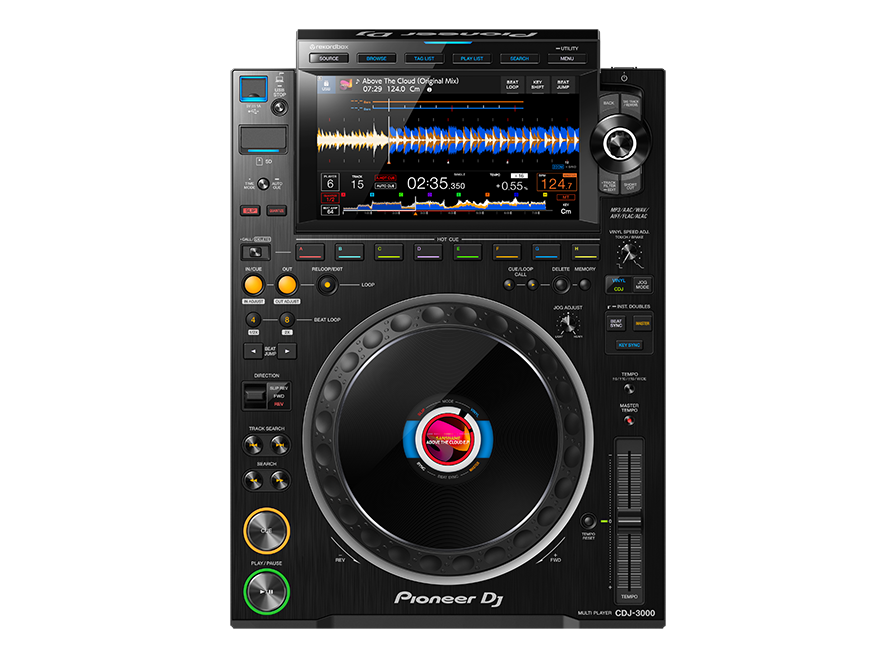Click the track info icon beside Cm
This screenshot has height=658, width=896.
coord(429,90)
